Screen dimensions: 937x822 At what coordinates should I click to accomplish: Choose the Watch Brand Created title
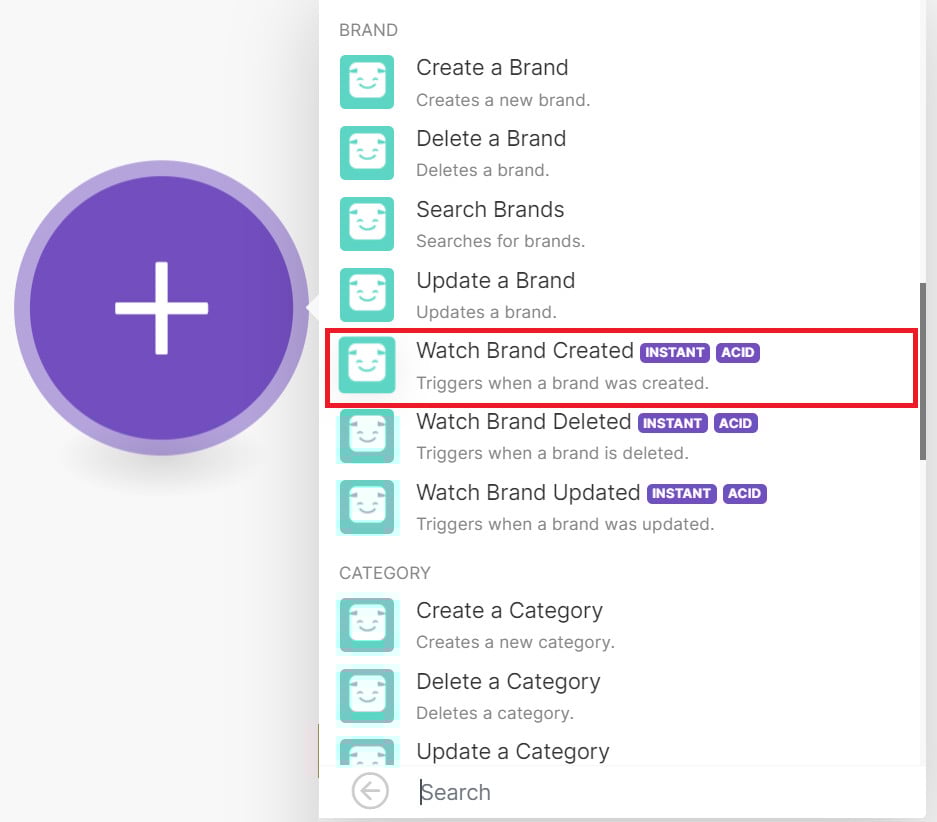[525, 351]
